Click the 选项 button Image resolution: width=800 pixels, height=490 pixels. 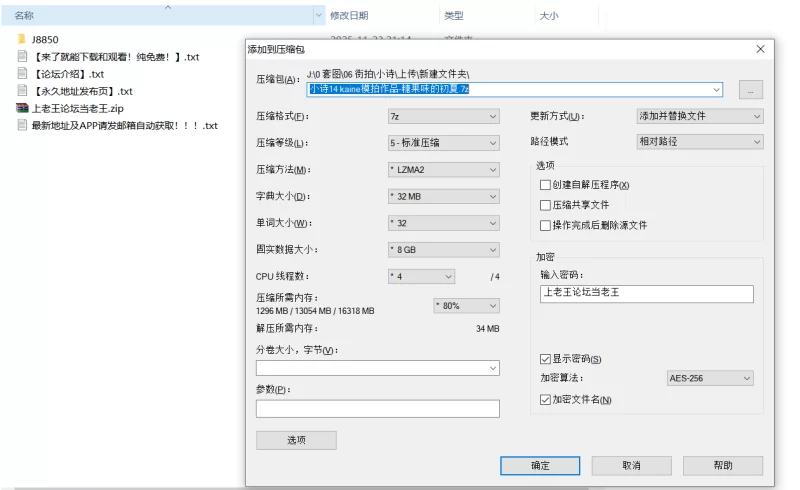point(296,440)
